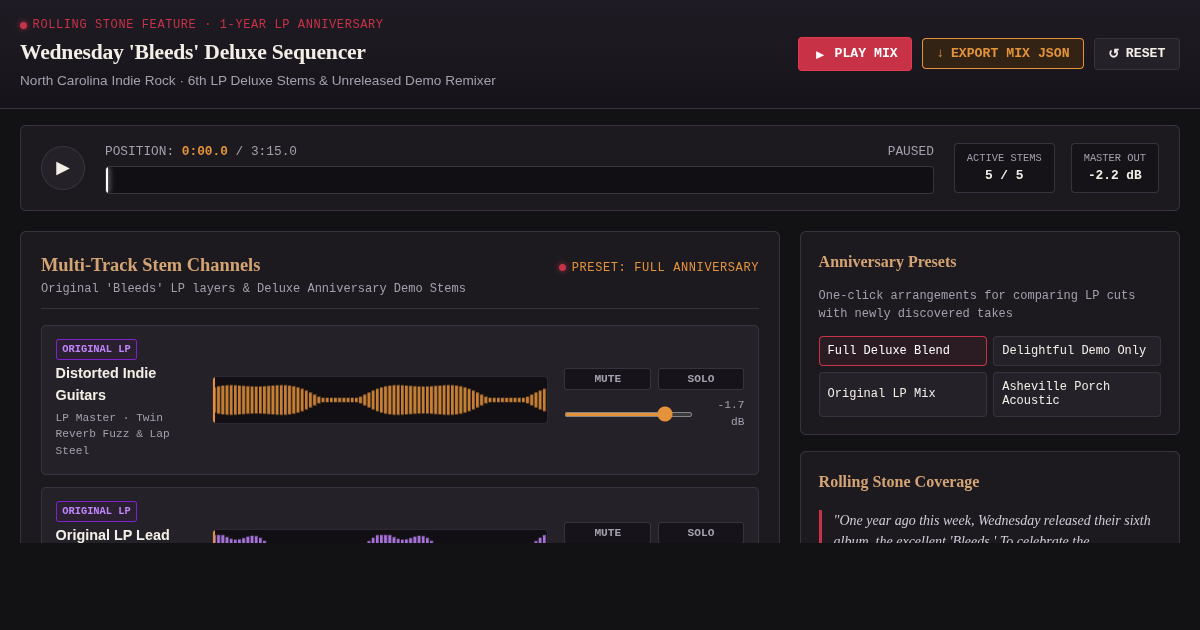Viewport: 1200px width, 630px height.
Task: Click the Distorted Indie Guitars waveform
Action: 380,400
